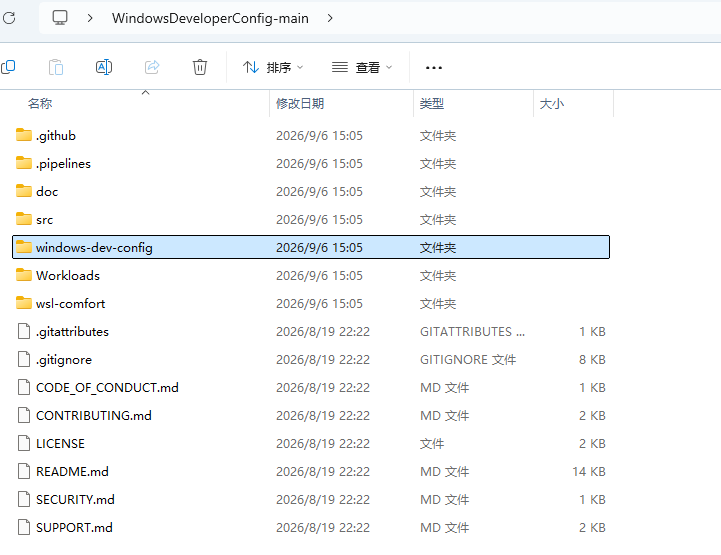Click the windows-dev-config folder icon

[x=24, y=247]
